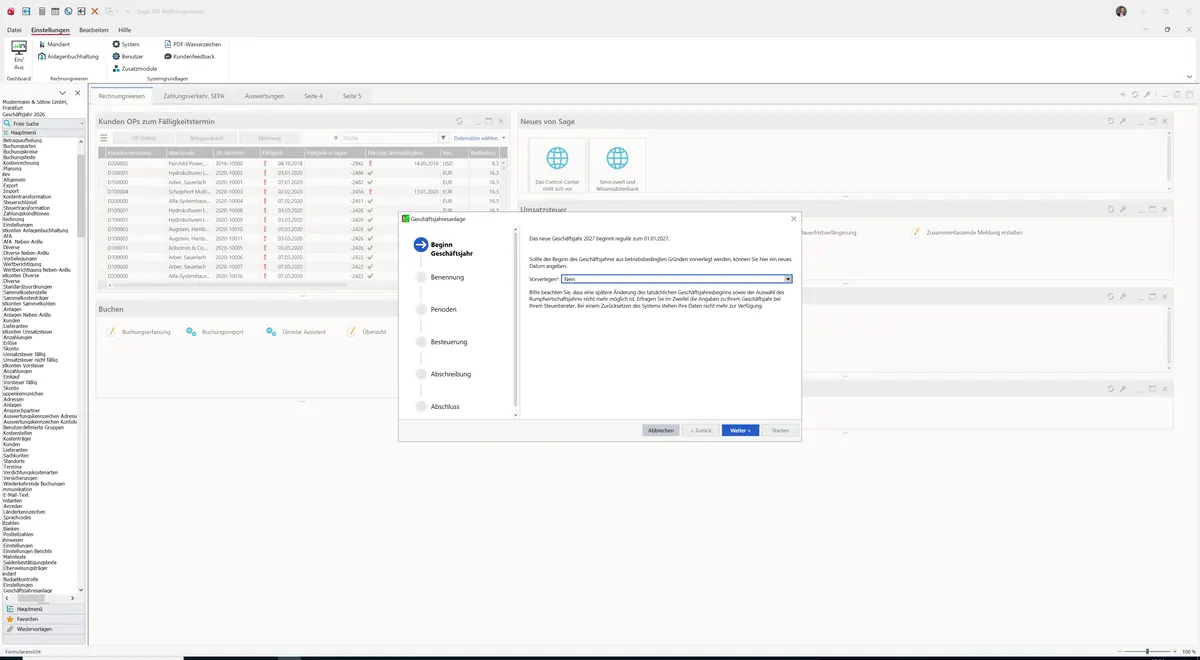The height and width of the screenshot is (660, 1200).
Task: Open the Vorverlegen dropdown in the wizard
Action: 788,279
